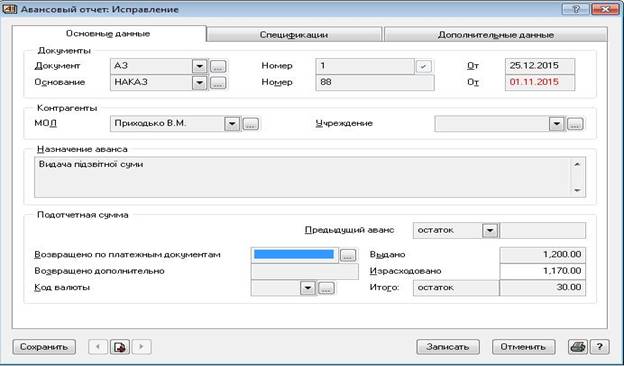
Task: Click the document Номер field with value 1
Action: (365, 66)
